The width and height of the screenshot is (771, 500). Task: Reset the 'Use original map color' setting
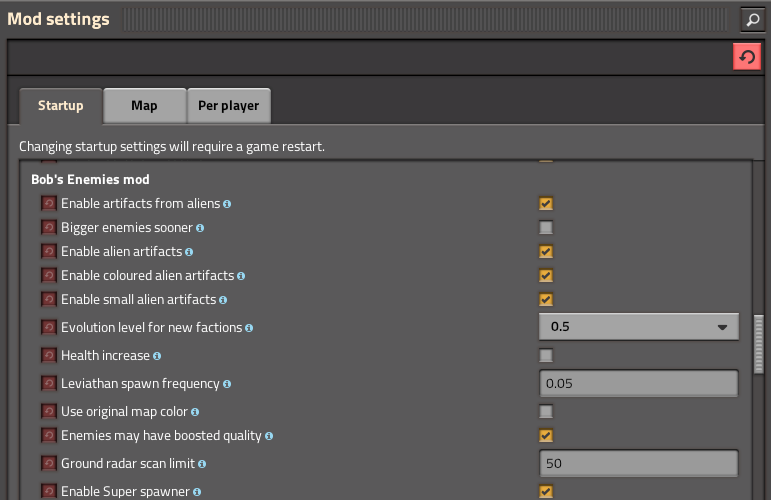point(48,412)
